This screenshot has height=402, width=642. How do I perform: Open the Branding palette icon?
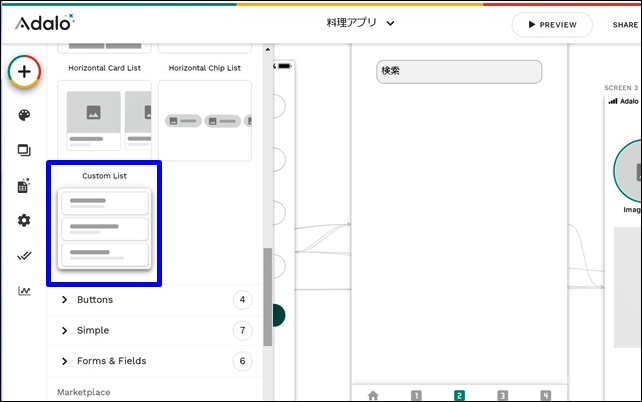pyautogui.click(x=24, y=115)
